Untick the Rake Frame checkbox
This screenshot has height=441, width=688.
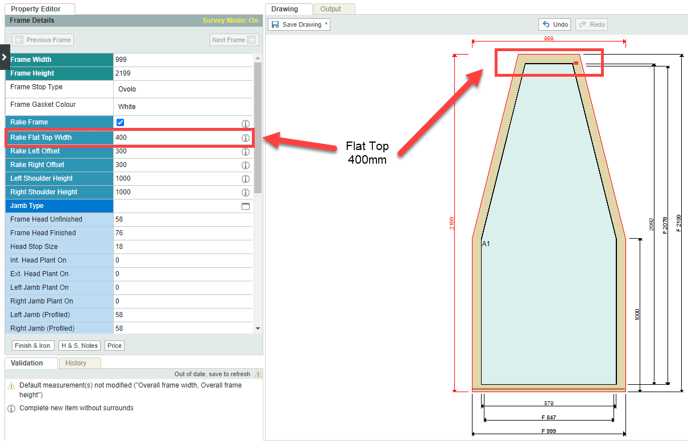click(120, 123)
